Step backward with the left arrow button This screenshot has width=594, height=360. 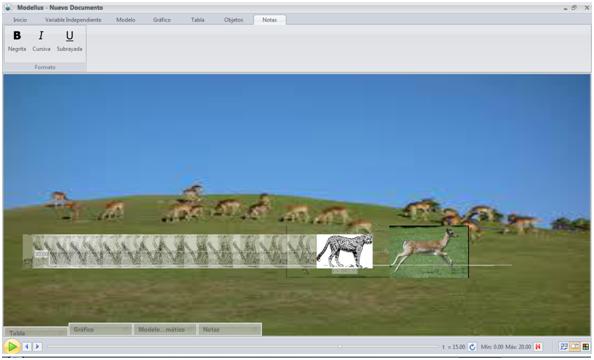(x=27, y=346)
